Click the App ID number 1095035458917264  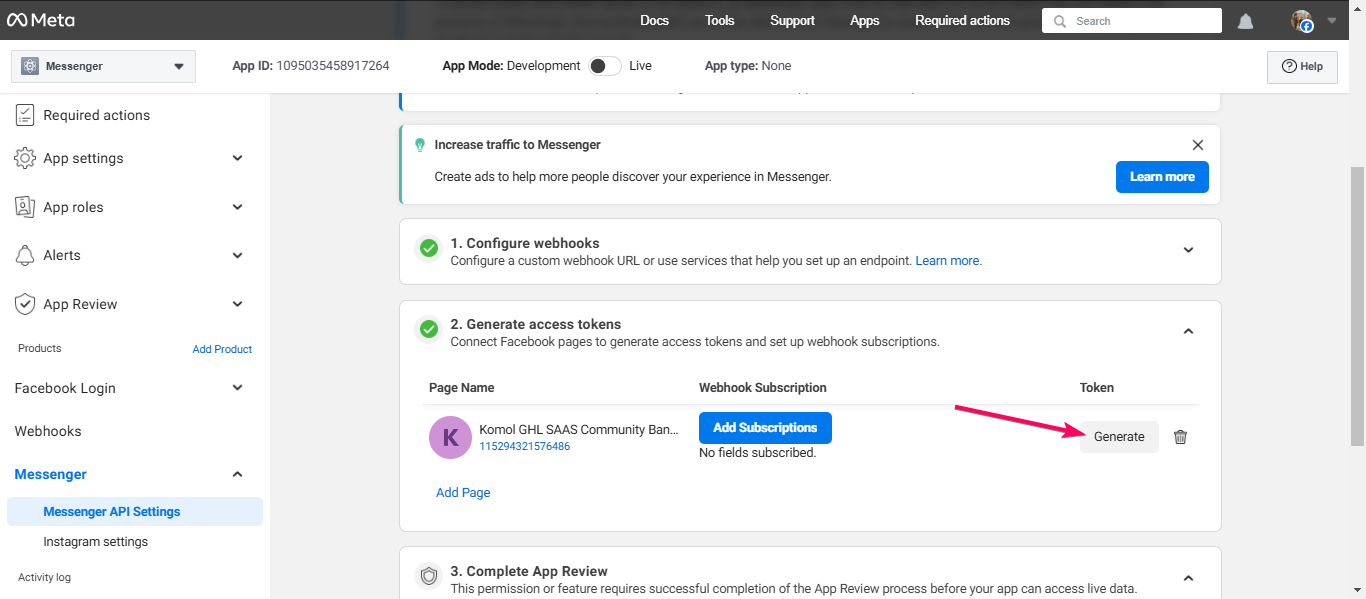coord(333,66)
